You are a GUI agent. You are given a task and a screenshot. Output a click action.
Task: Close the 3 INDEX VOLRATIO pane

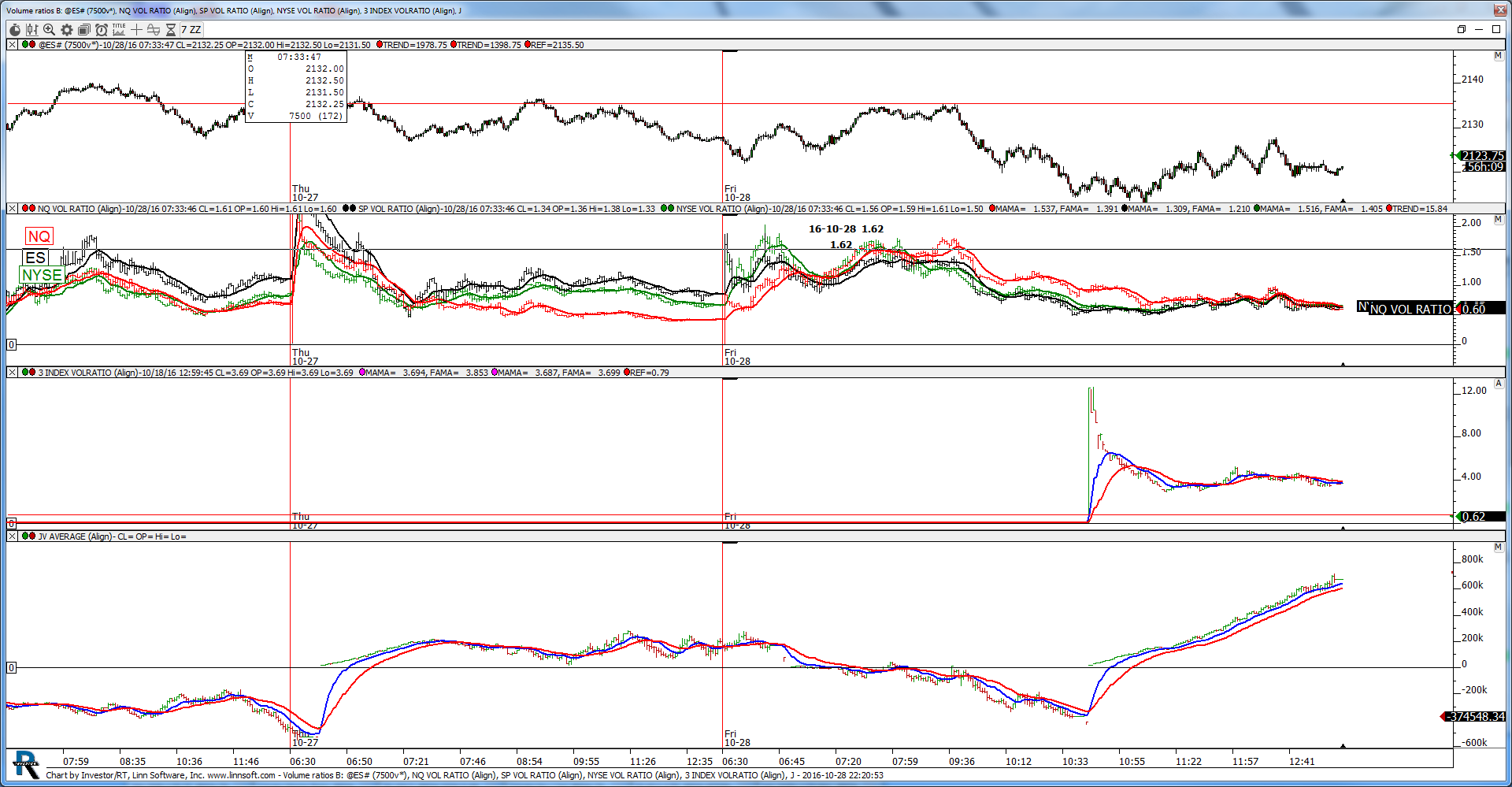click(12, 373)
